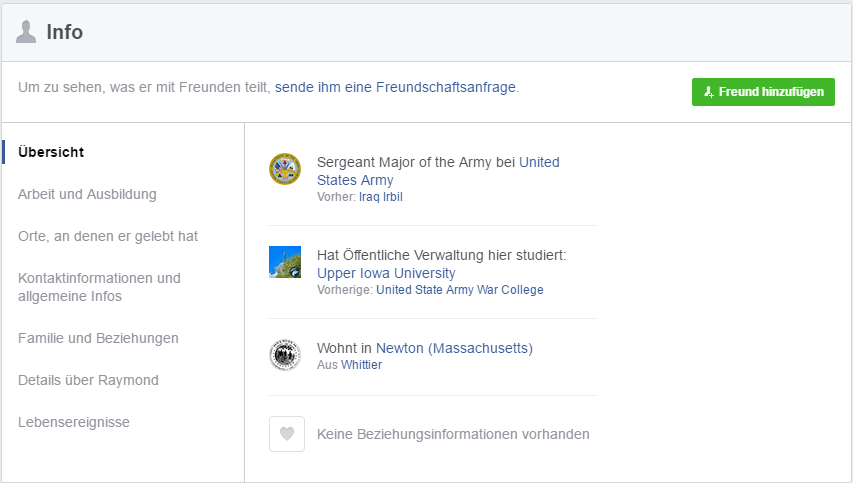Open the Newton (Massachusetts) link
The image size is (853, 483).
point(454,348)
